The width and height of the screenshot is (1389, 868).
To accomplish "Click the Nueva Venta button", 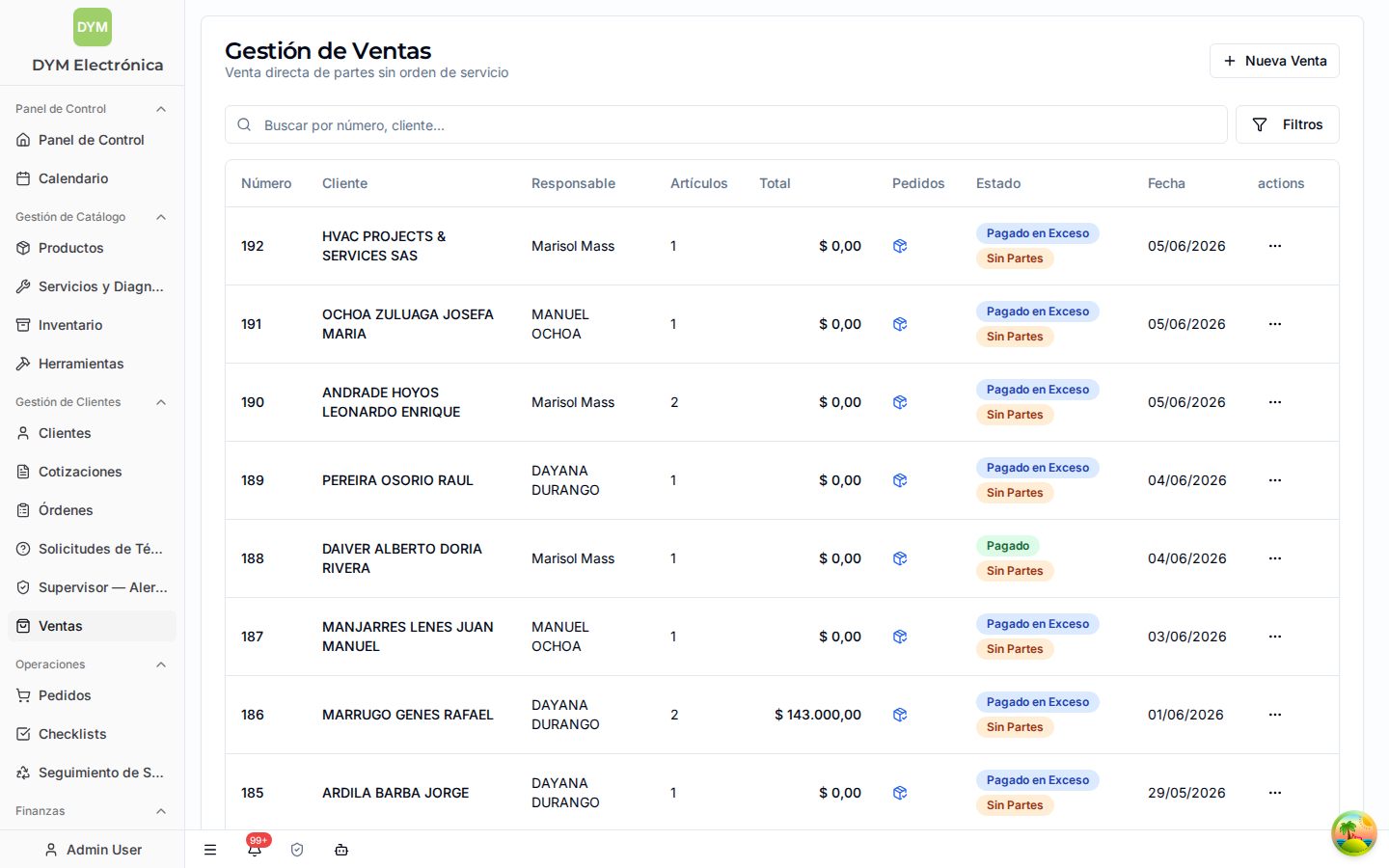I will coord(1274,61).
